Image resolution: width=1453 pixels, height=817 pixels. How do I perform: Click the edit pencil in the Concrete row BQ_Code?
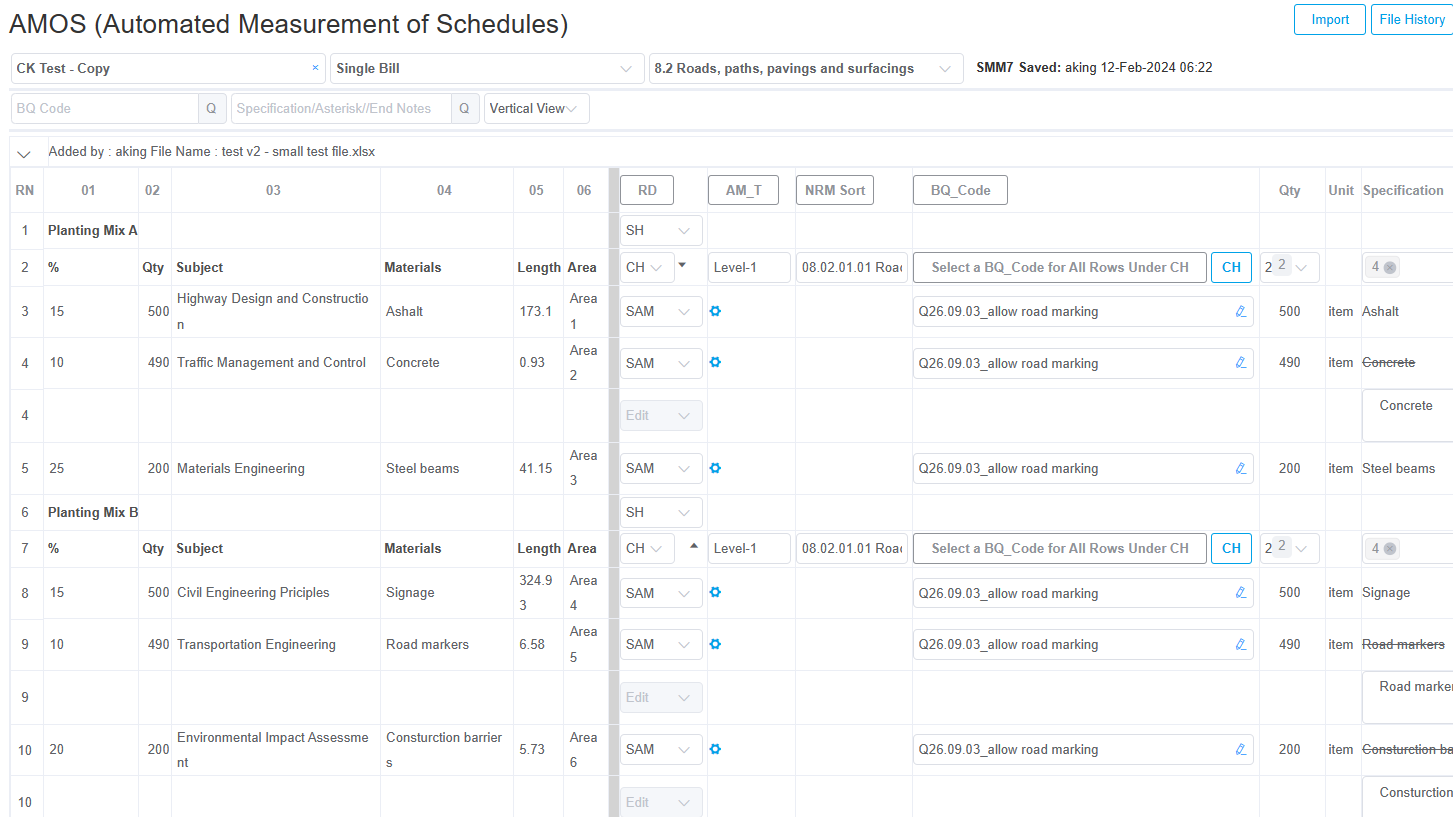pyautogui.click(x=1241, y=363)
